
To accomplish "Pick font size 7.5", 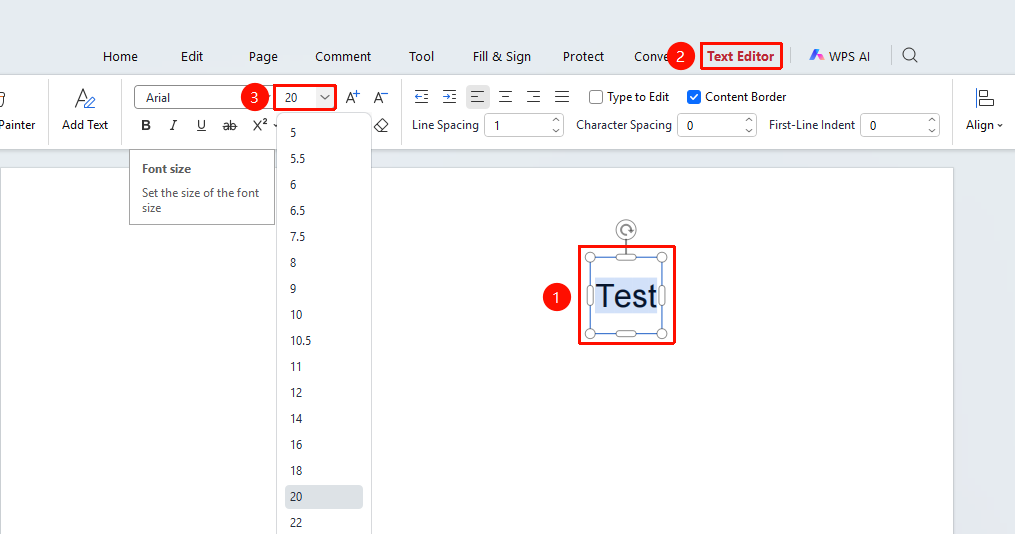I will pos(324,237).
